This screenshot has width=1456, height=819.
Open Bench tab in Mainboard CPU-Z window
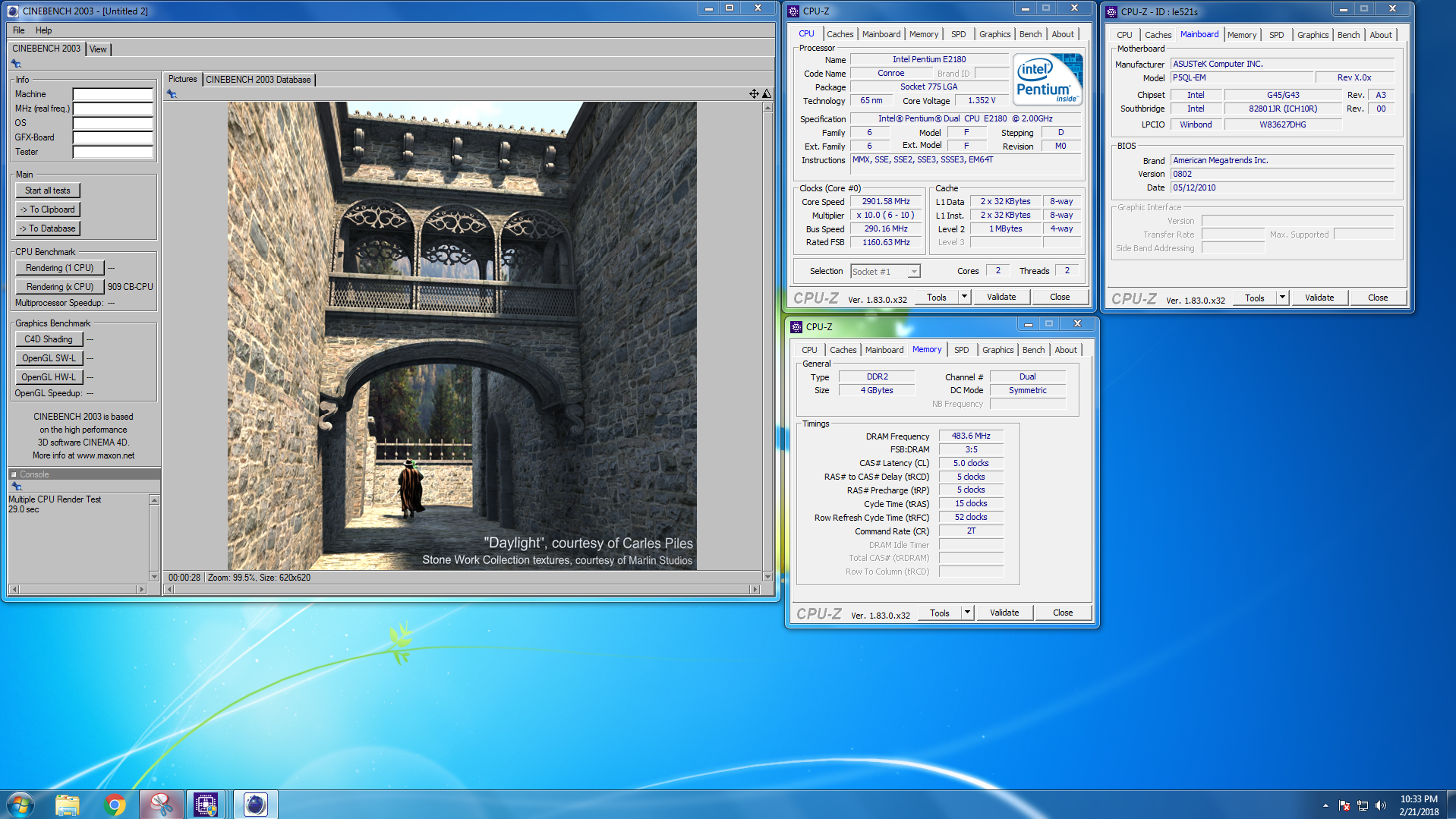pyautogui.click(x=1348, y=35)
